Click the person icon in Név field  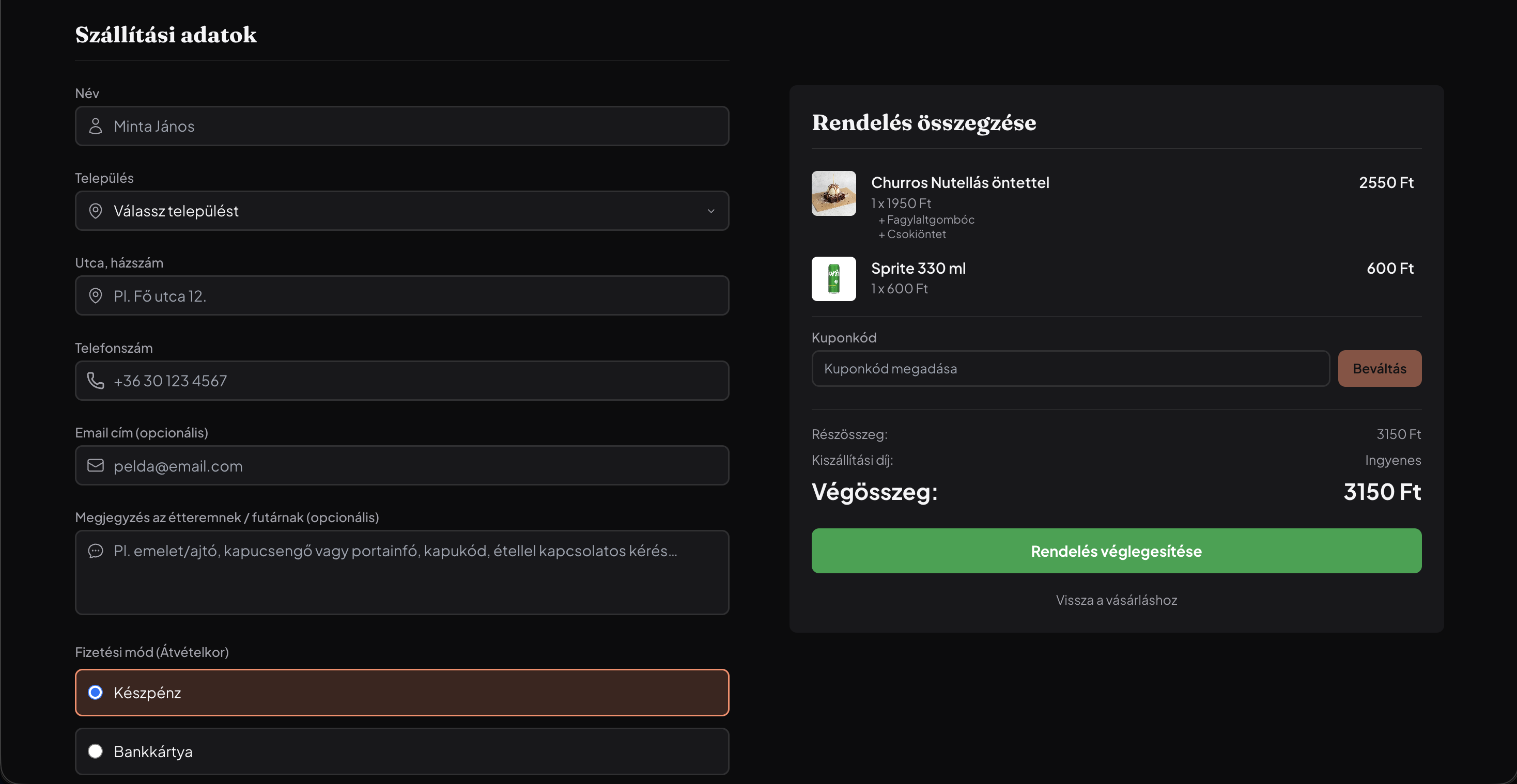(96, 126)
